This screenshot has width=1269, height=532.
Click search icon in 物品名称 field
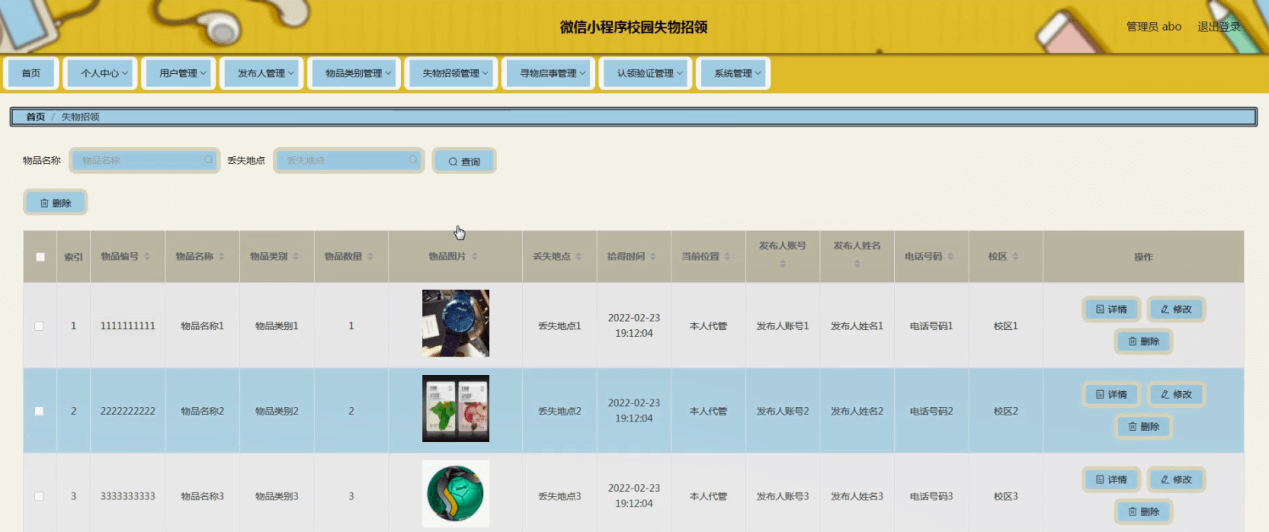pos(208,160)
